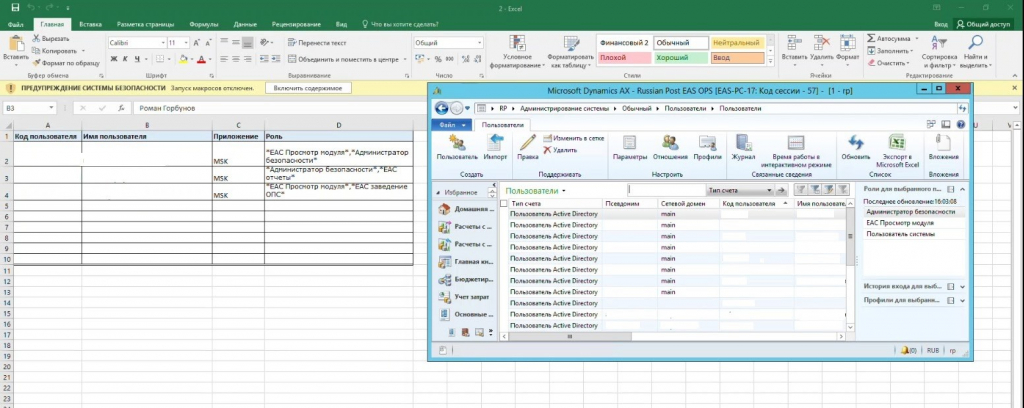Click the Включить содержимое button
The width and height of the screenshot is (1024, 408).
click(308, 88)
